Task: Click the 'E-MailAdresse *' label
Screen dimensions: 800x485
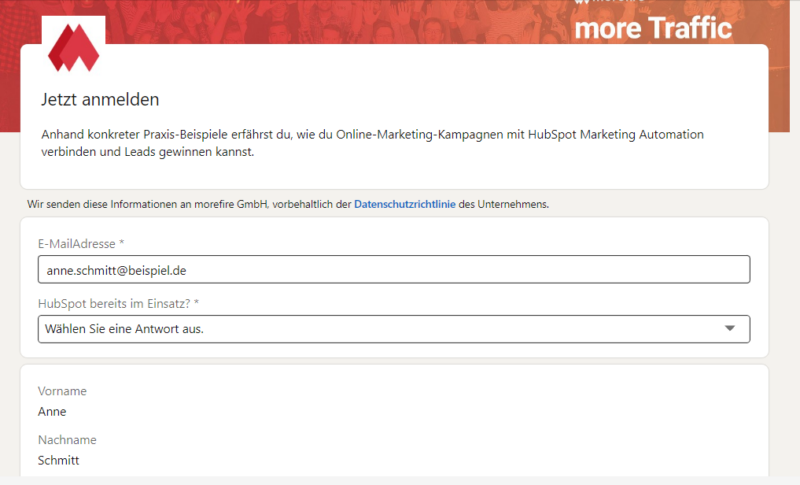Action: pos(81,244)
